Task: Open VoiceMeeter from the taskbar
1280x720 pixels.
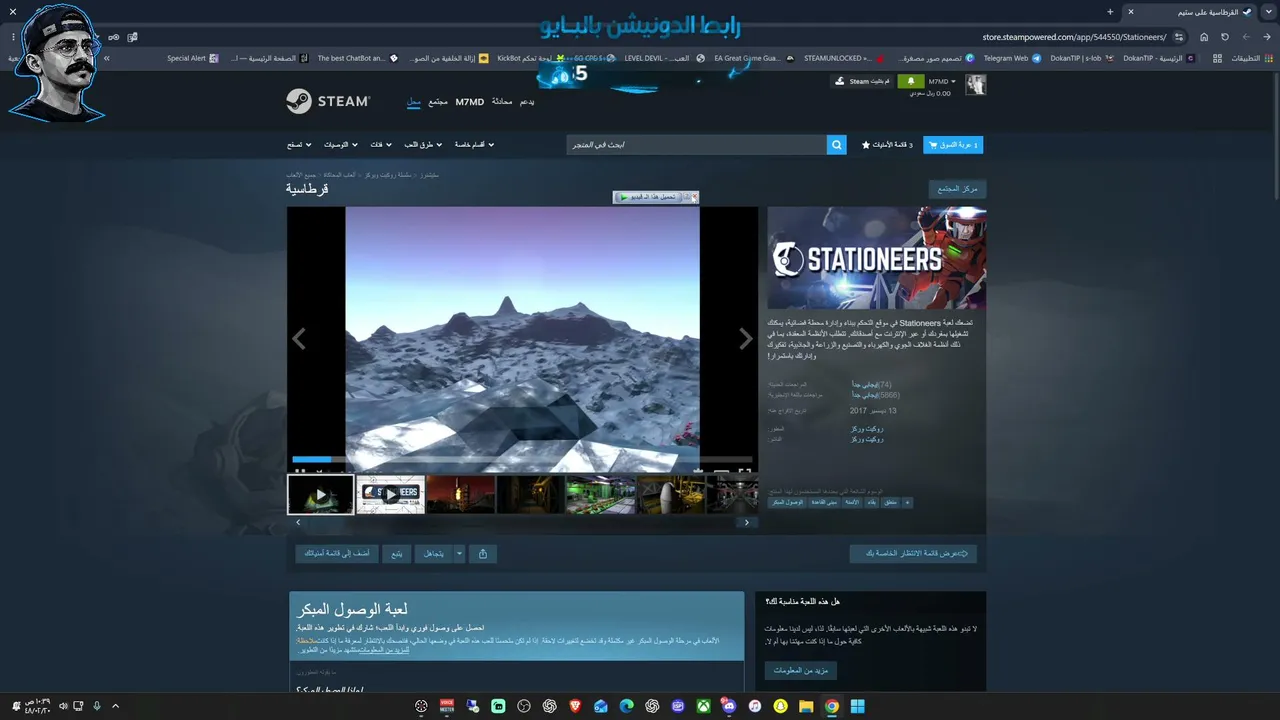Action: (447, 706)
